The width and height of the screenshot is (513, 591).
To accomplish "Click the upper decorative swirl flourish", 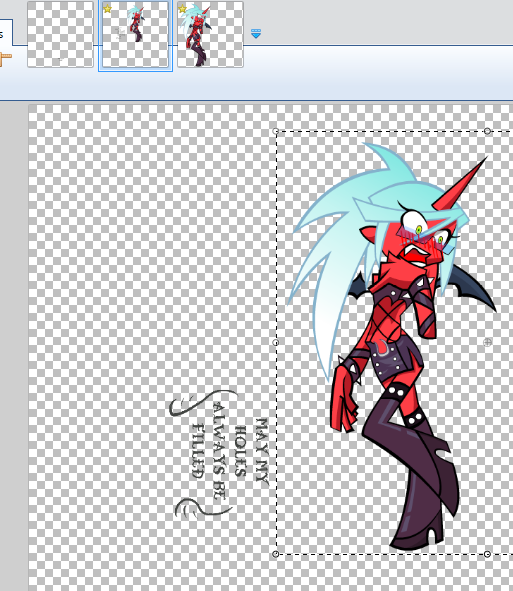I will 204,403.
